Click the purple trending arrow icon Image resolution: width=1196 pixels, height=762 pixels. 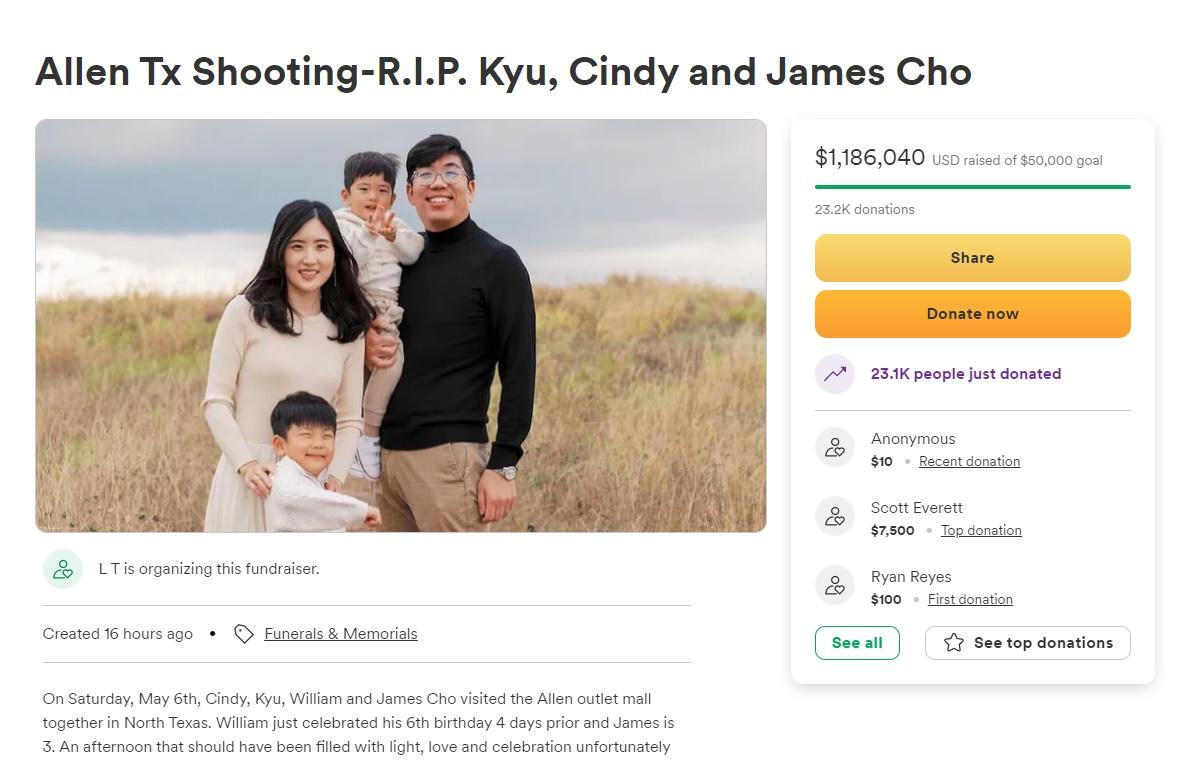click(835, 374)
